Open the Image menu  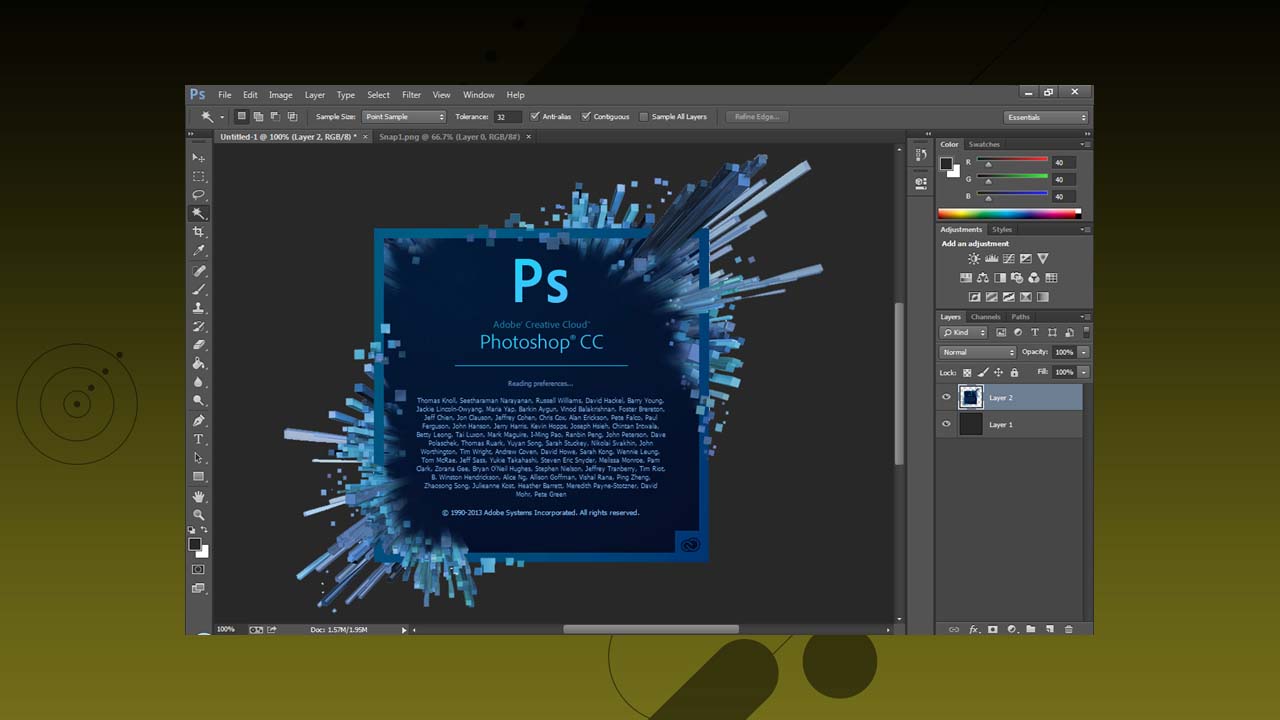click(281, 95)
